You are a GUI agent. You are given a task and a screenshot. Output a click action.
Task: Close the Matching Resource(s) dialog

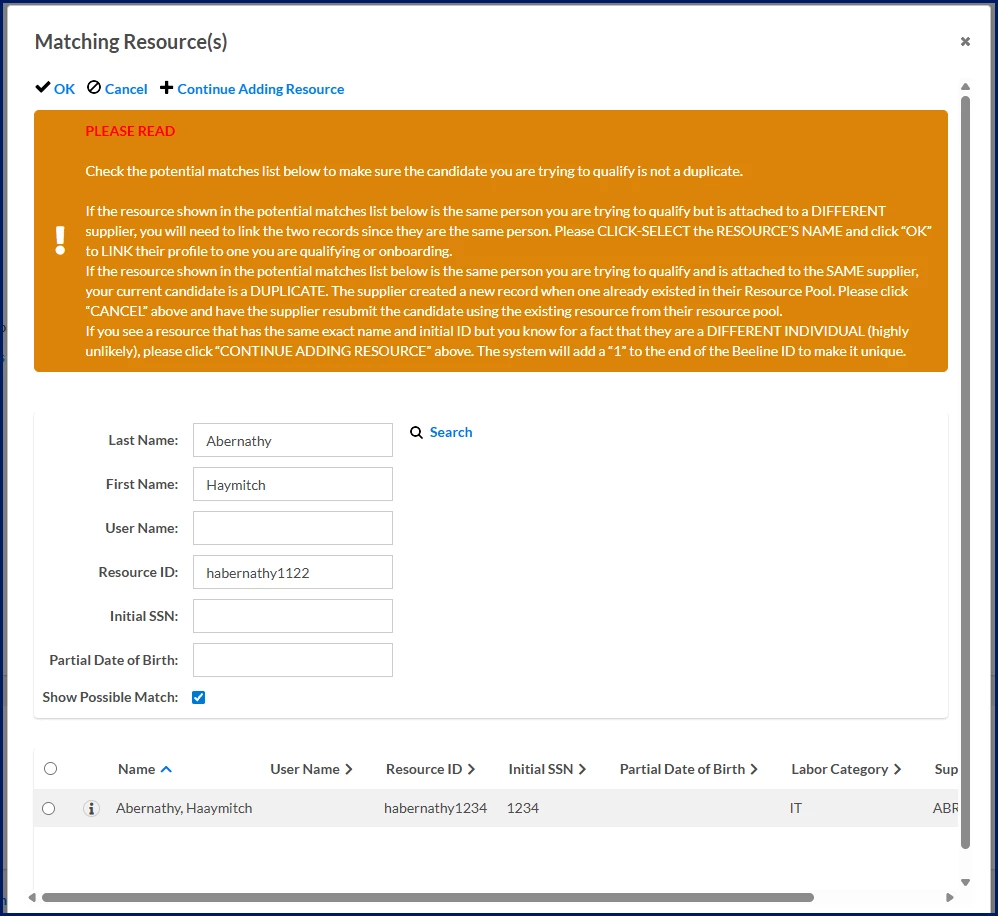[x=965, y=41]
